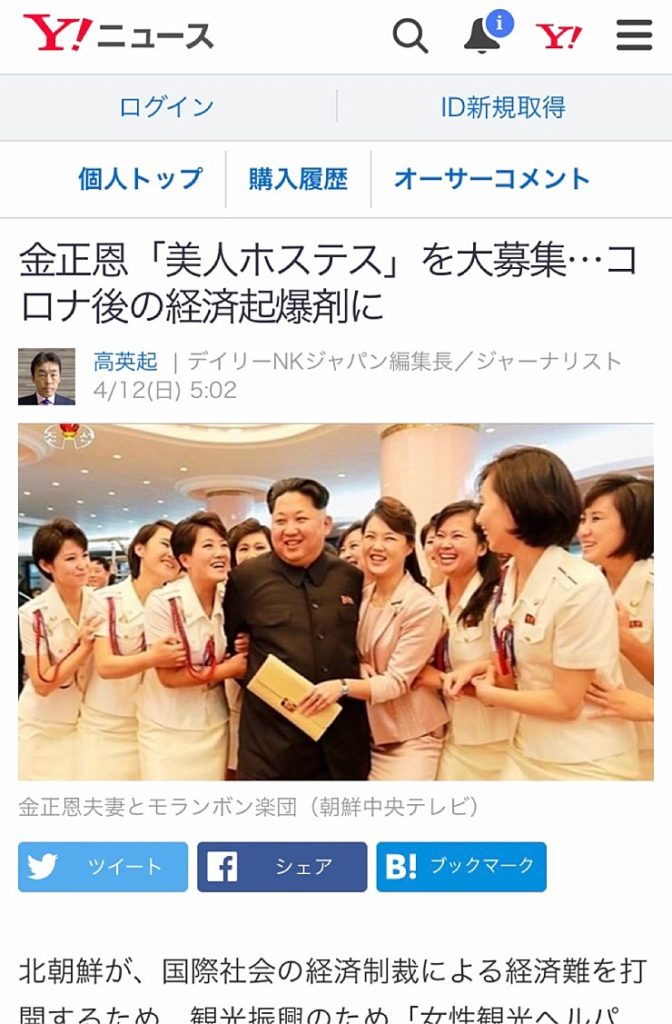The image size is (672, 1024).
Task: Click the author portrait thumbnail
Action: (46, 377)
